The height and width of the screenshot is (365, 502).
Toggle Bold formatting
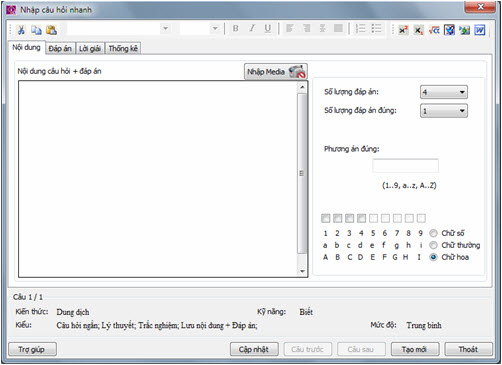[x=235, y=29]
